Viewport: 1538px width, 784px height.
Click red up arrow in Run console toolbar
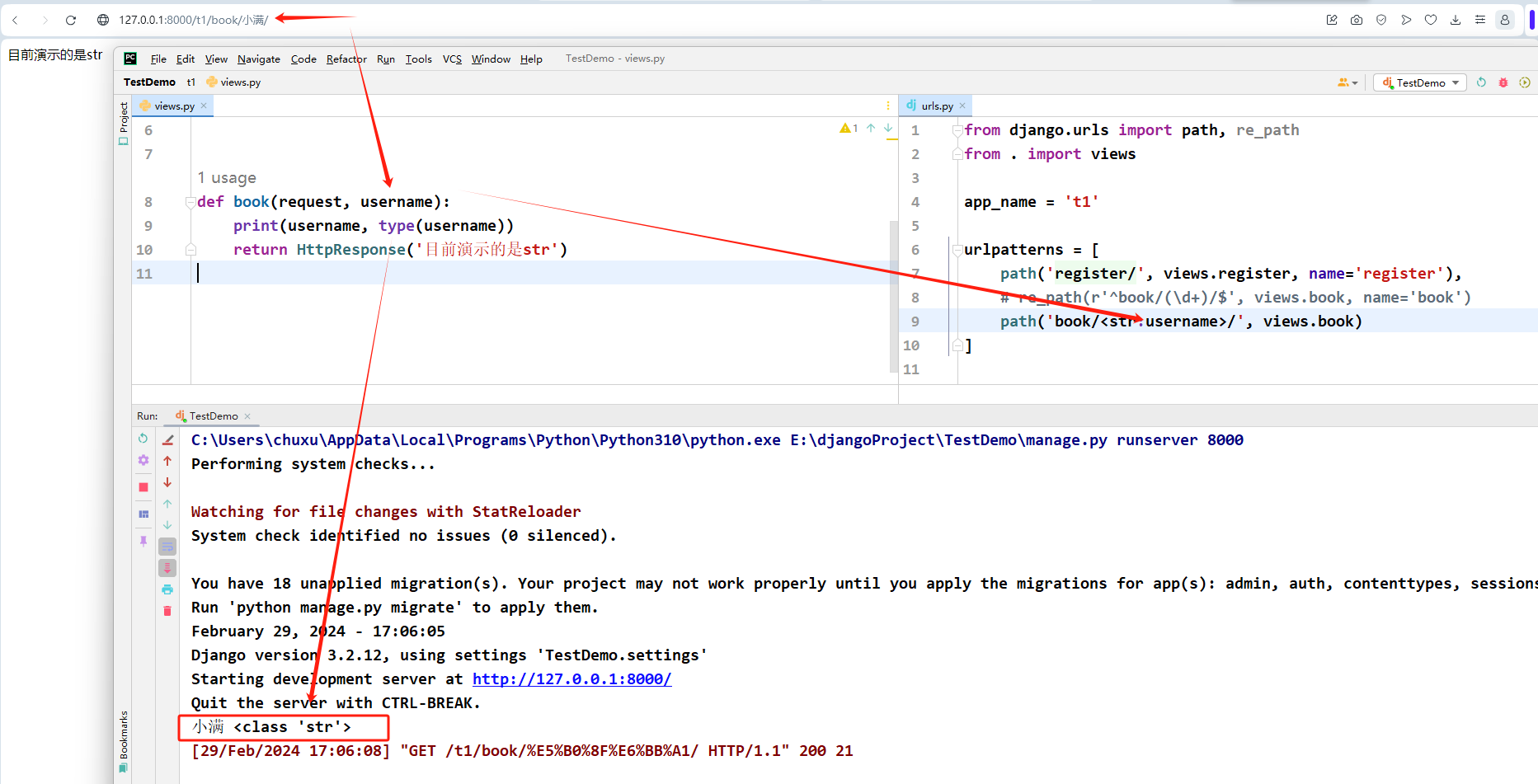167,461
